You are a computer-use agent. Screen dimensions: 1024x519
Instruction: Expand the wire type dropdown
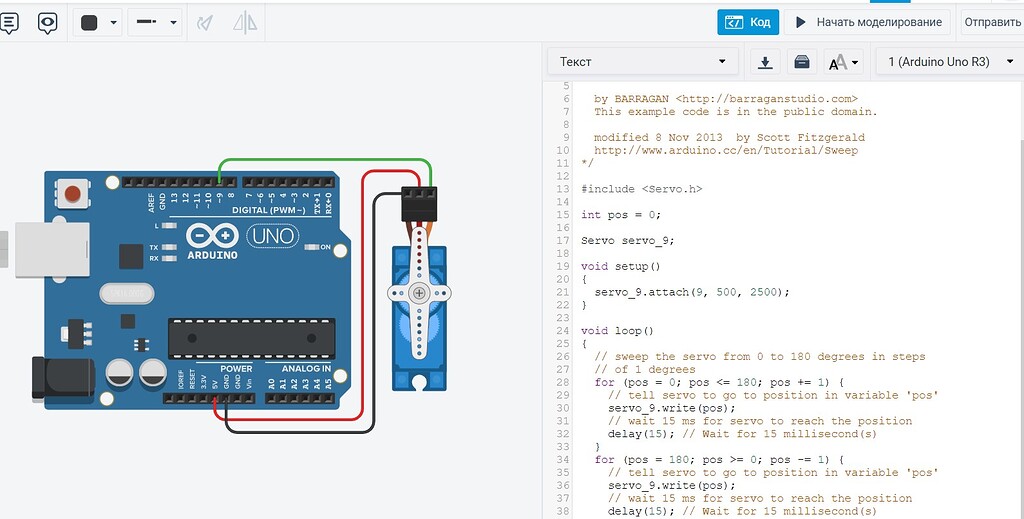[x=155, y=22]
